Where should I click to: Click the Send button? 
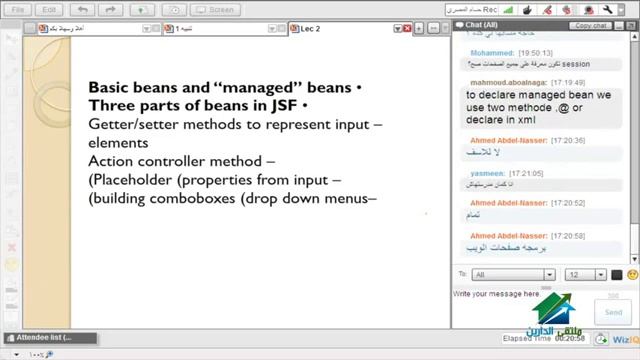(x=613, y=312)
